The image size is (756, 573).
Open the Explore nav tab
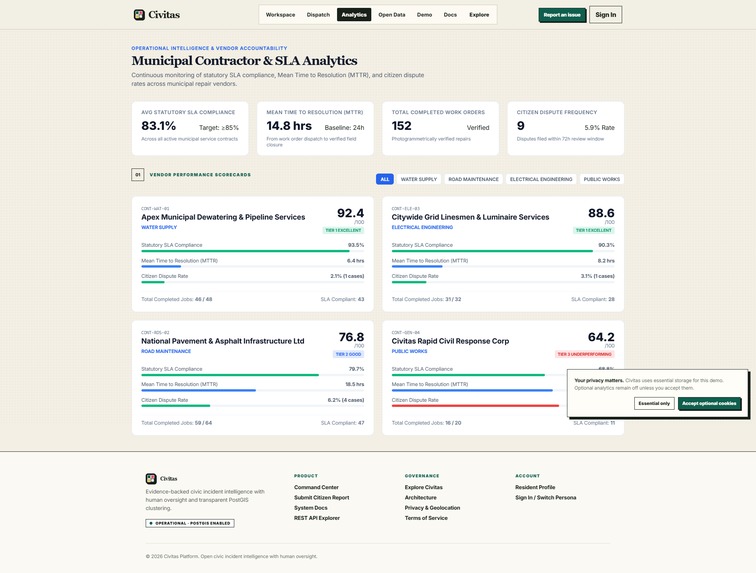[479, 15]
